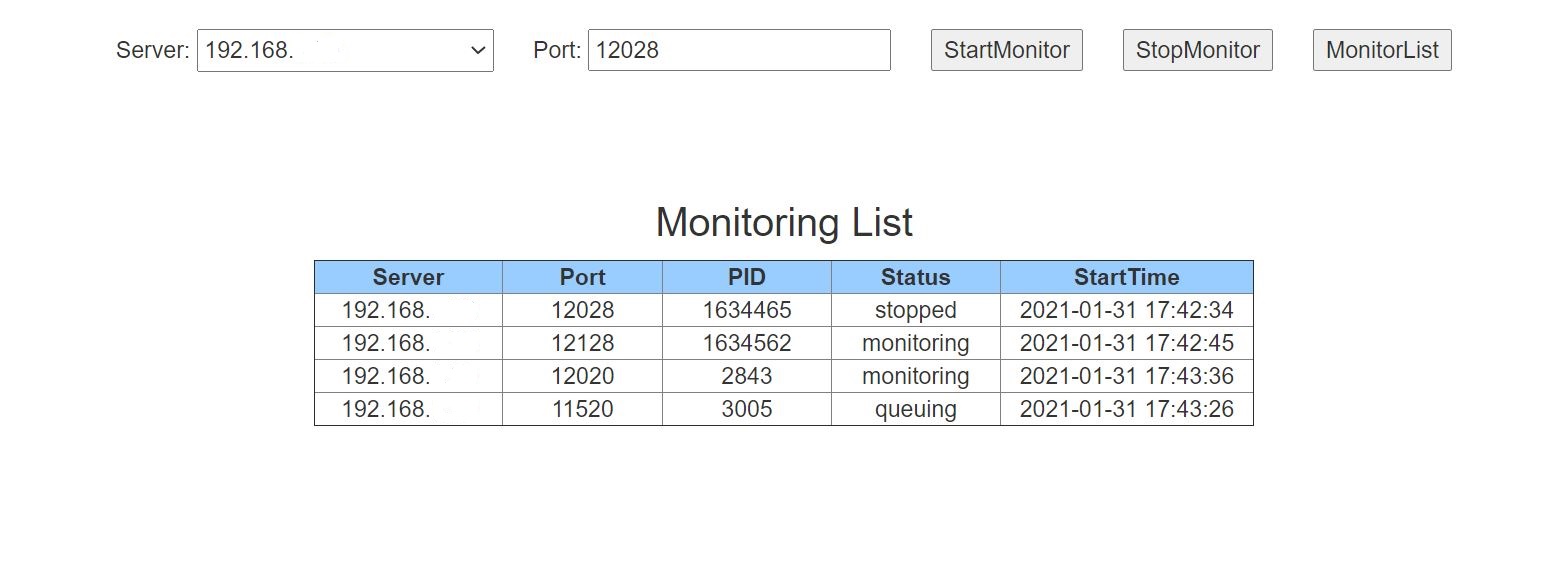Select the stopped status cell
The height and width of the screenshot is (584, 1554).
(x=915, y=310)
